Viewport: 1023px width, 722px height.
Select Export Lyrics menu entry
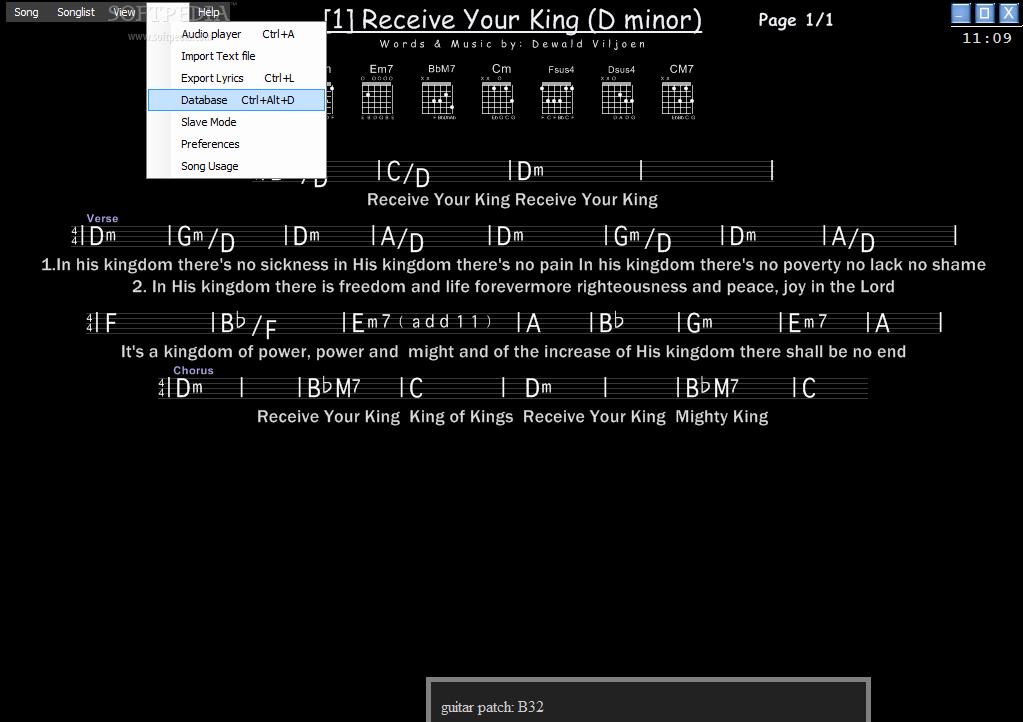click(236, 78)
